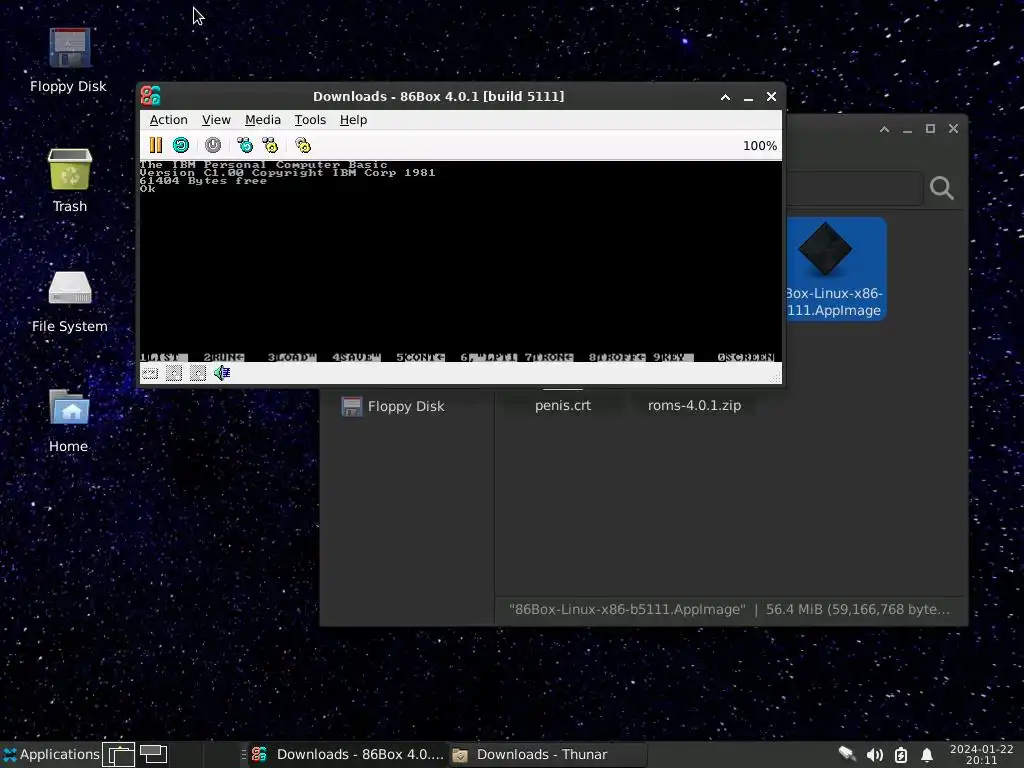Select Downloads - Thunar taskbar button
1024x768 pixels.
point(547,754)
